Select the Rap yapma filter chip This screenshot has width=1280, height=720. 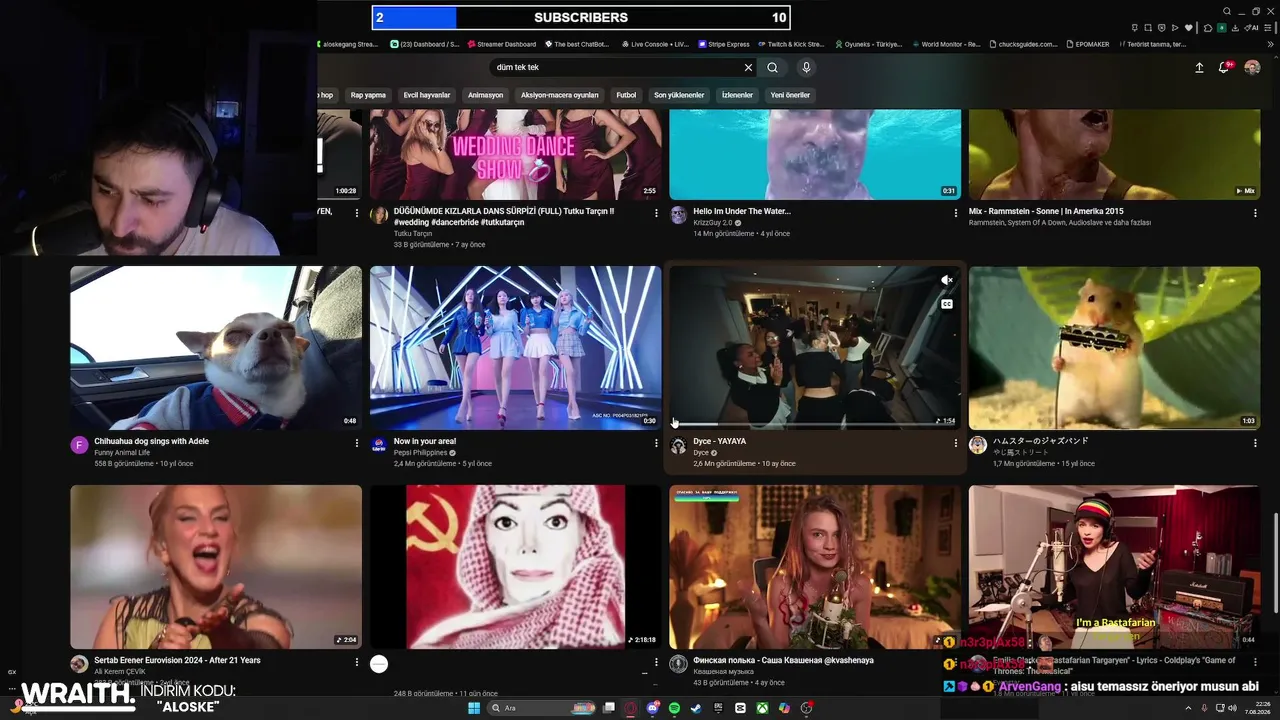coord(368,95)
